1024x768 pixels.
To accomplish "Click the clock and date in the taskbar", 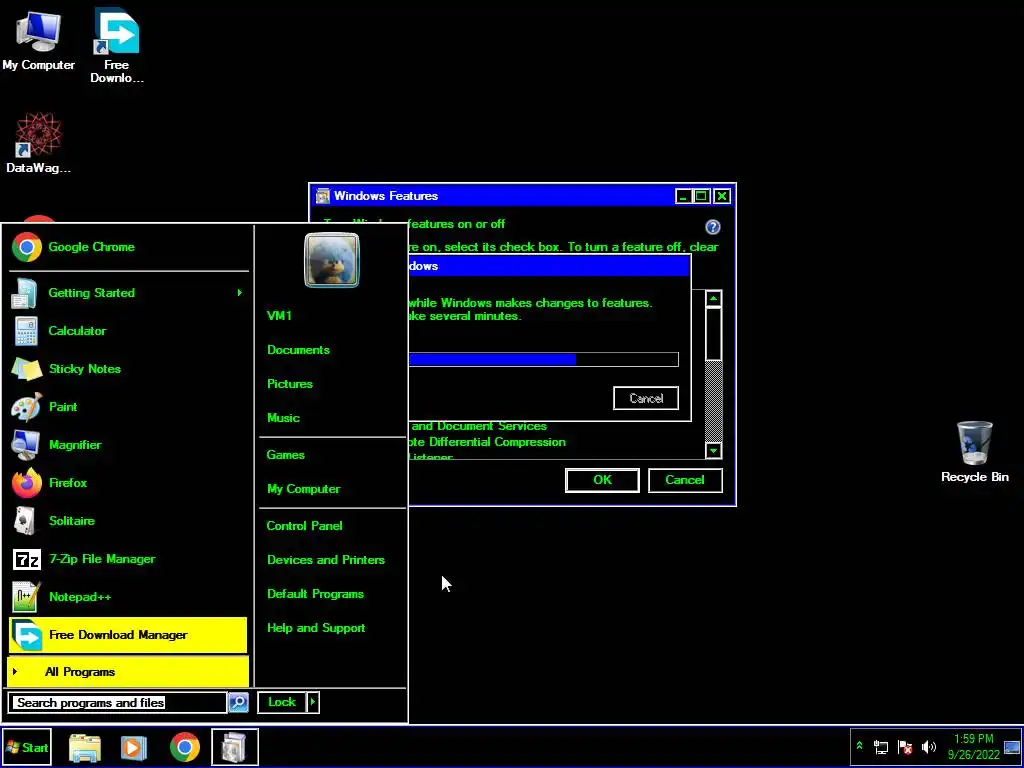I will 974,746.
